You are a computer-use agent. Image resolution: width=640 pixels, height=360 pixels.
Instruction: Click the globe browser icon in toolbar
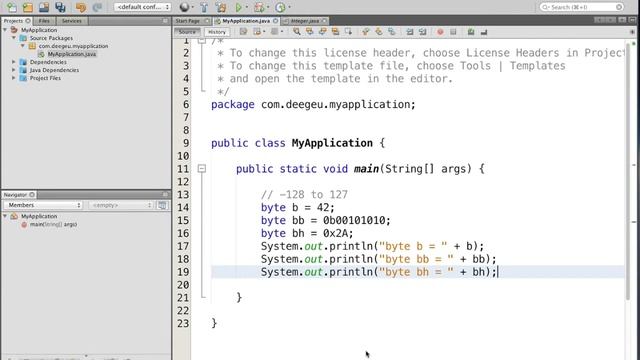point(184,7)
